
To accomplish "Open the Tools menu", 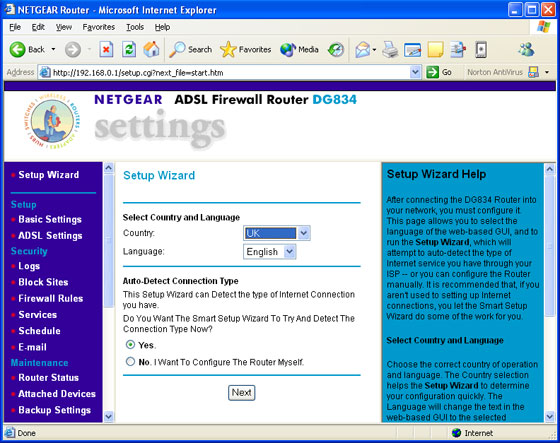I will (x=135, y=27).
